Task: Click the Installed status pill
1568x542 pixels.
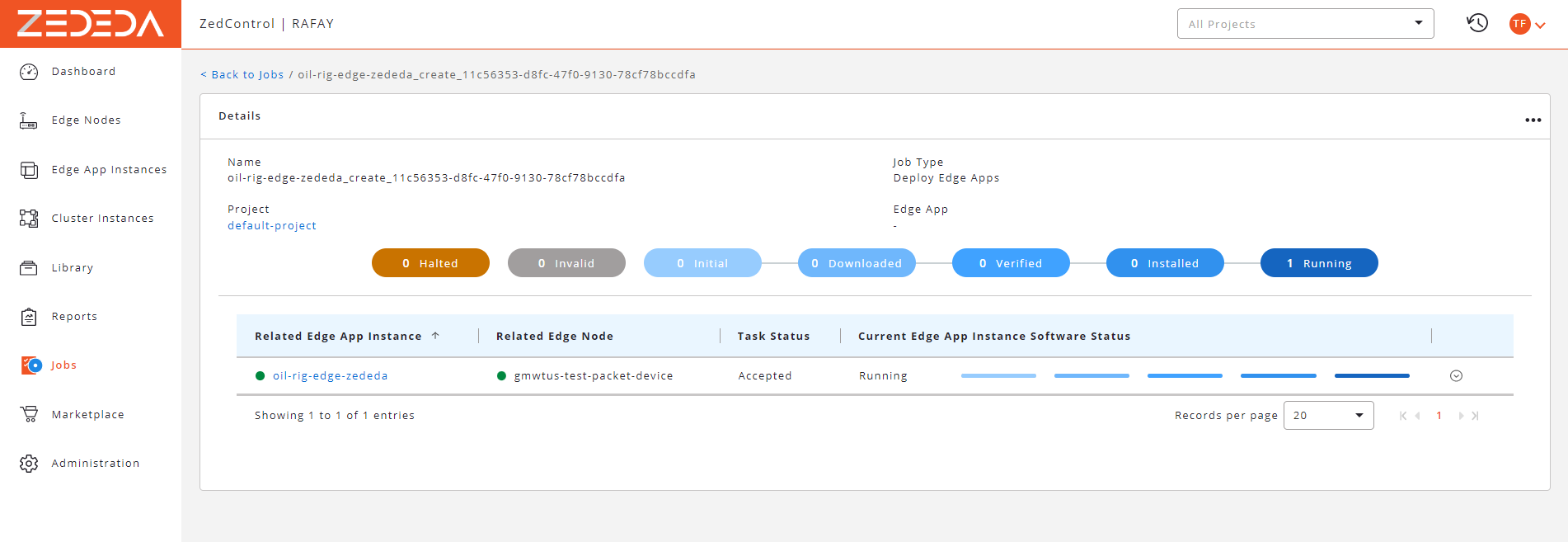Action: [x=1165, y=263]
